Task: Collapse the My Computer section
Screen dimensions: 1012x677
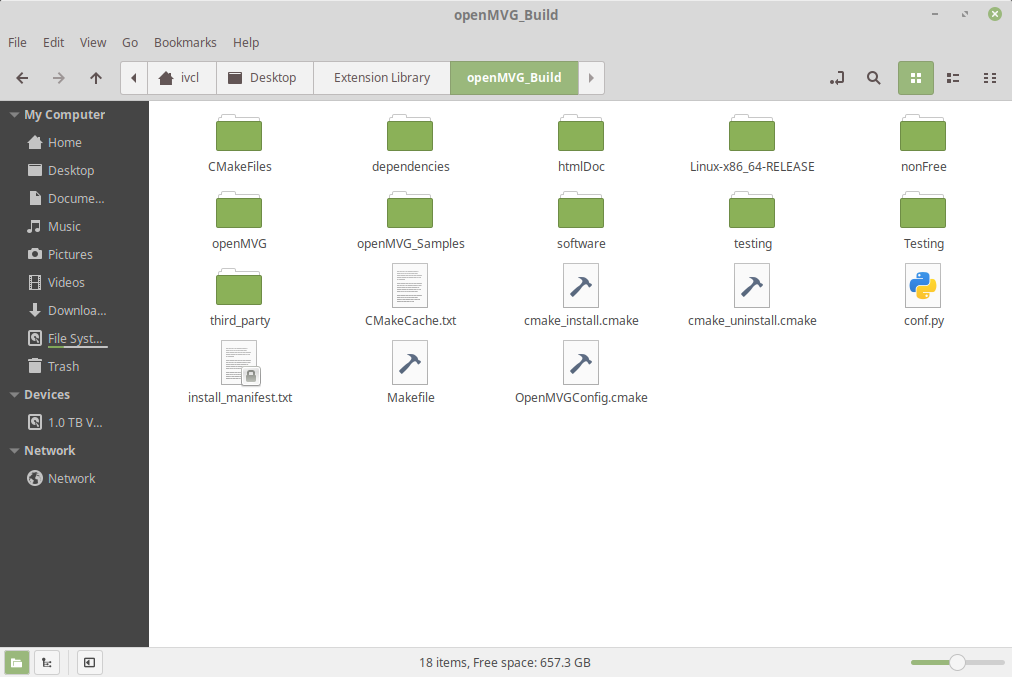Action: tap(12, 114)
